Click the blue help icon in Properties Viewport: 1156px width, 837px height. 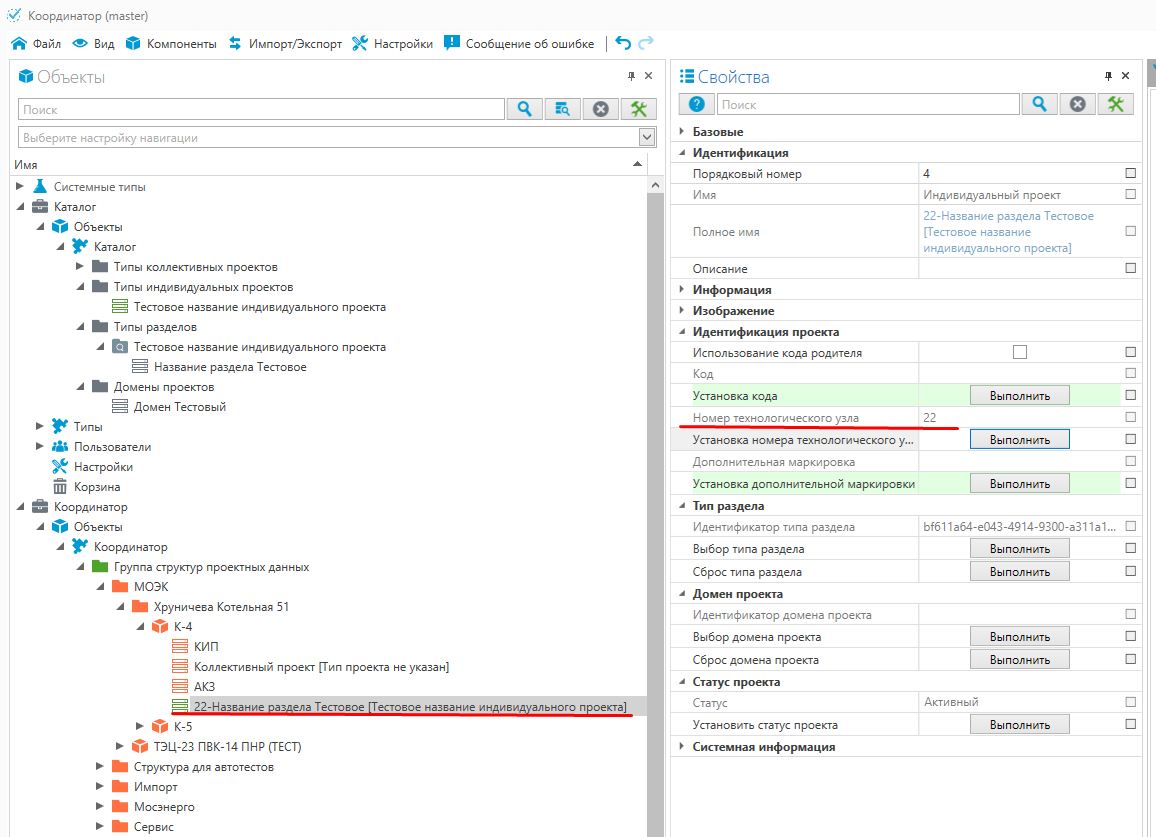click(x=697, y=104)
